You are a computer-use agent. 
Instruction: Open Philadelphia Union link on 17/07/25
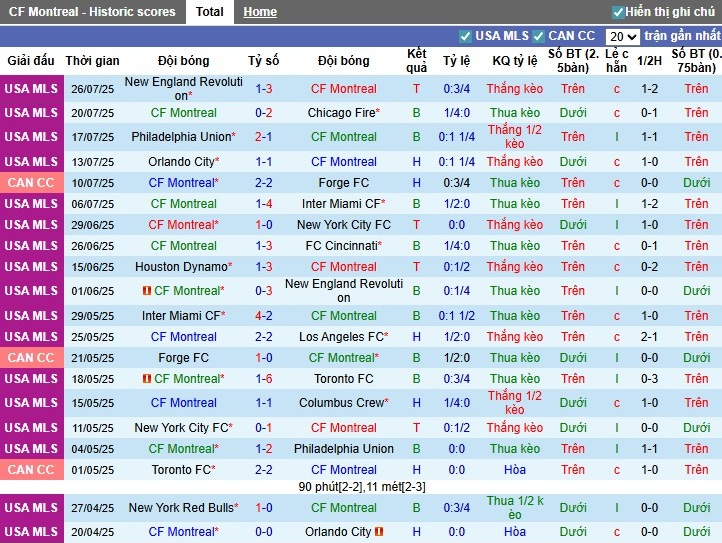181,137
